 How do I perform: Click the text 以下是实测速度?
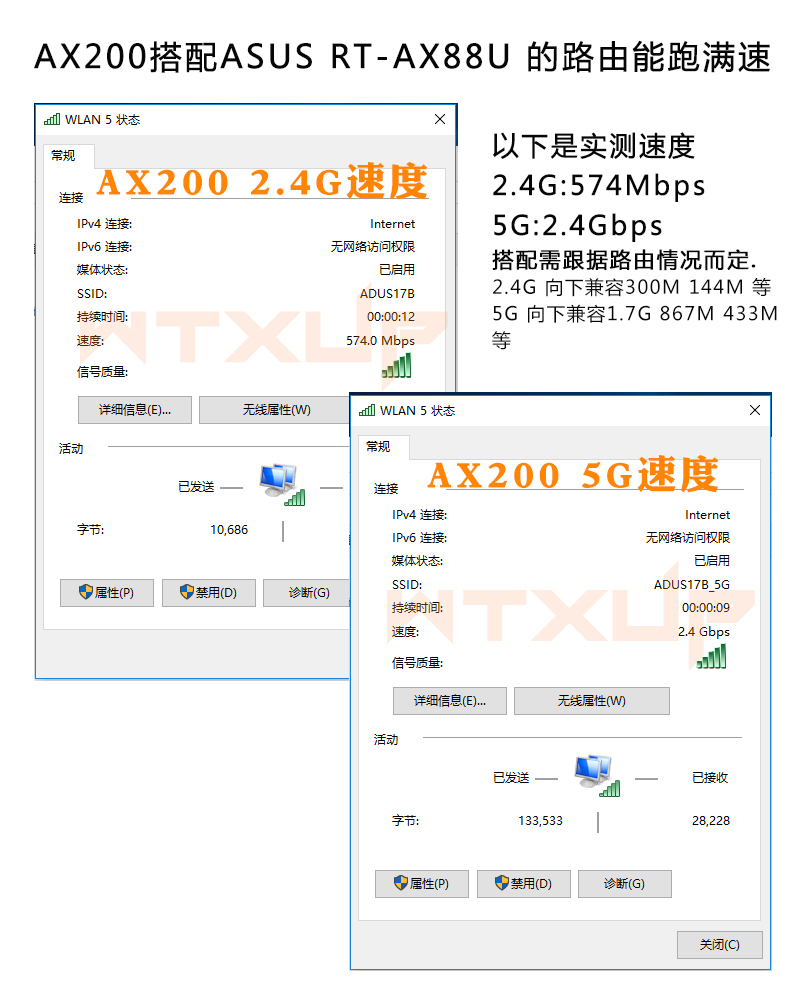[x=593, y=146]
